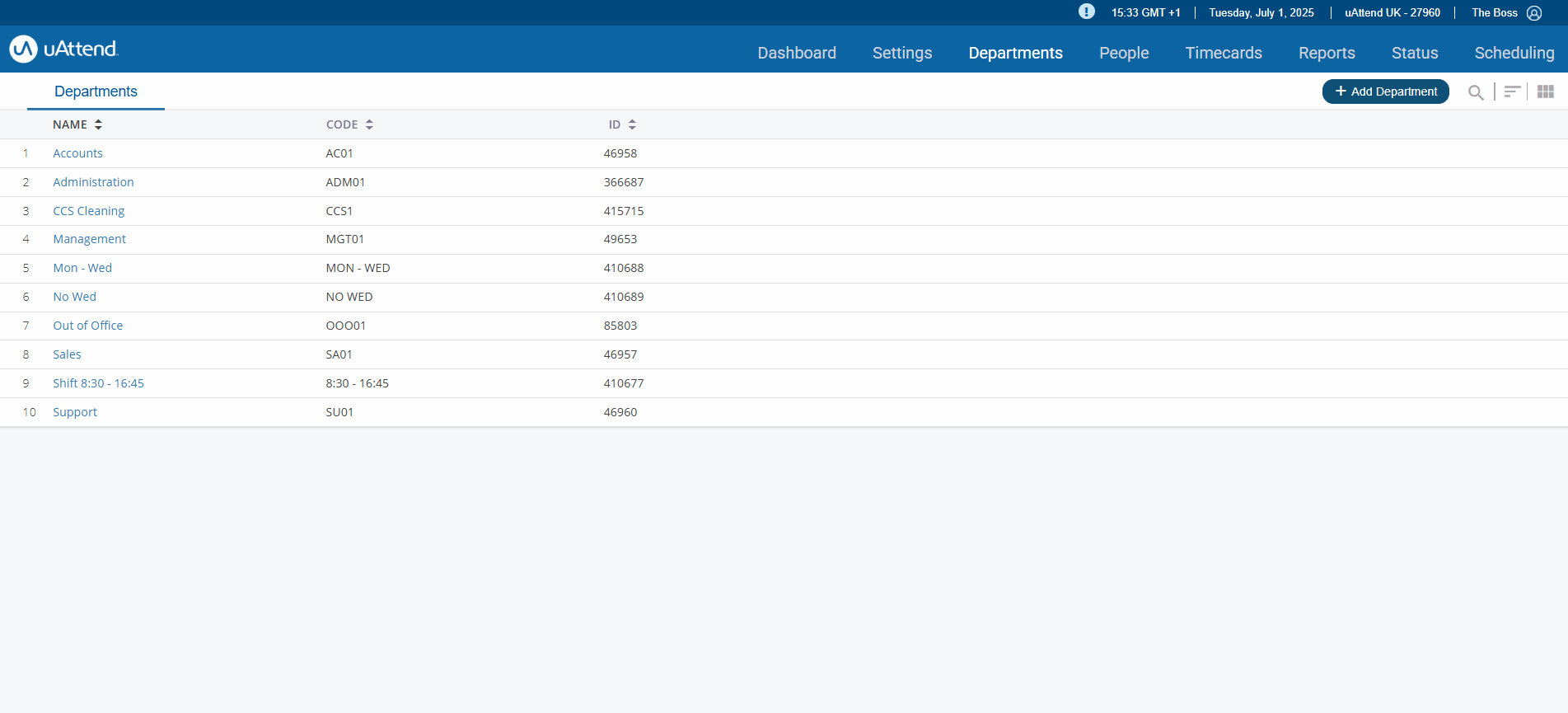Click ID 46957
Viewport: 1568px width, 713px height.
tap(620, 354)
